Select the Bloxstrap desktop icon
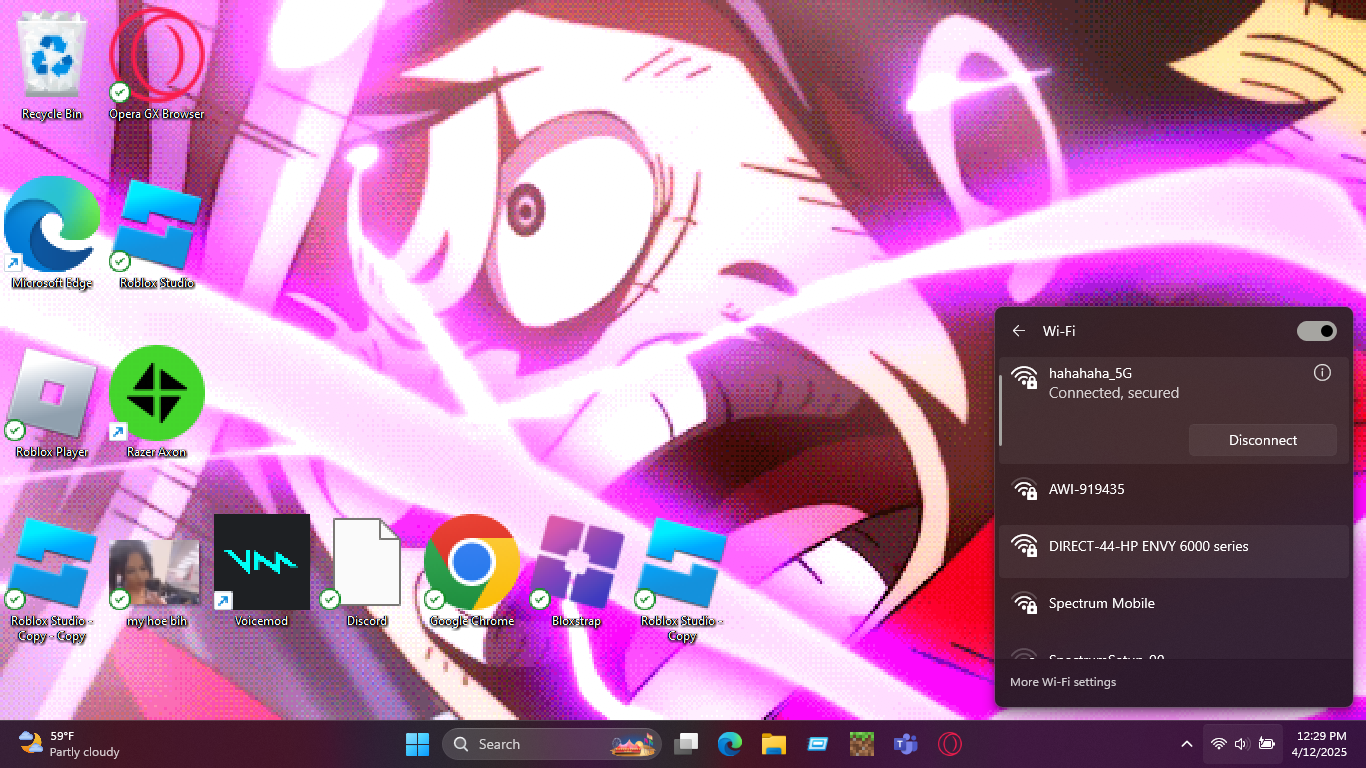 pyautogui.click(x=577, y=571)
